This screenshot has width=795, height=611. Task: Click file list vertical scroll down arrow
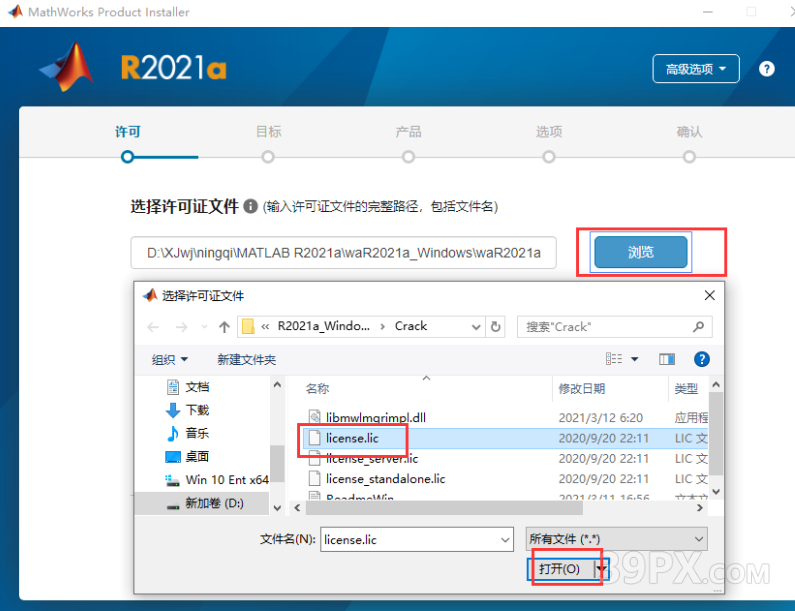pos(716,491)
